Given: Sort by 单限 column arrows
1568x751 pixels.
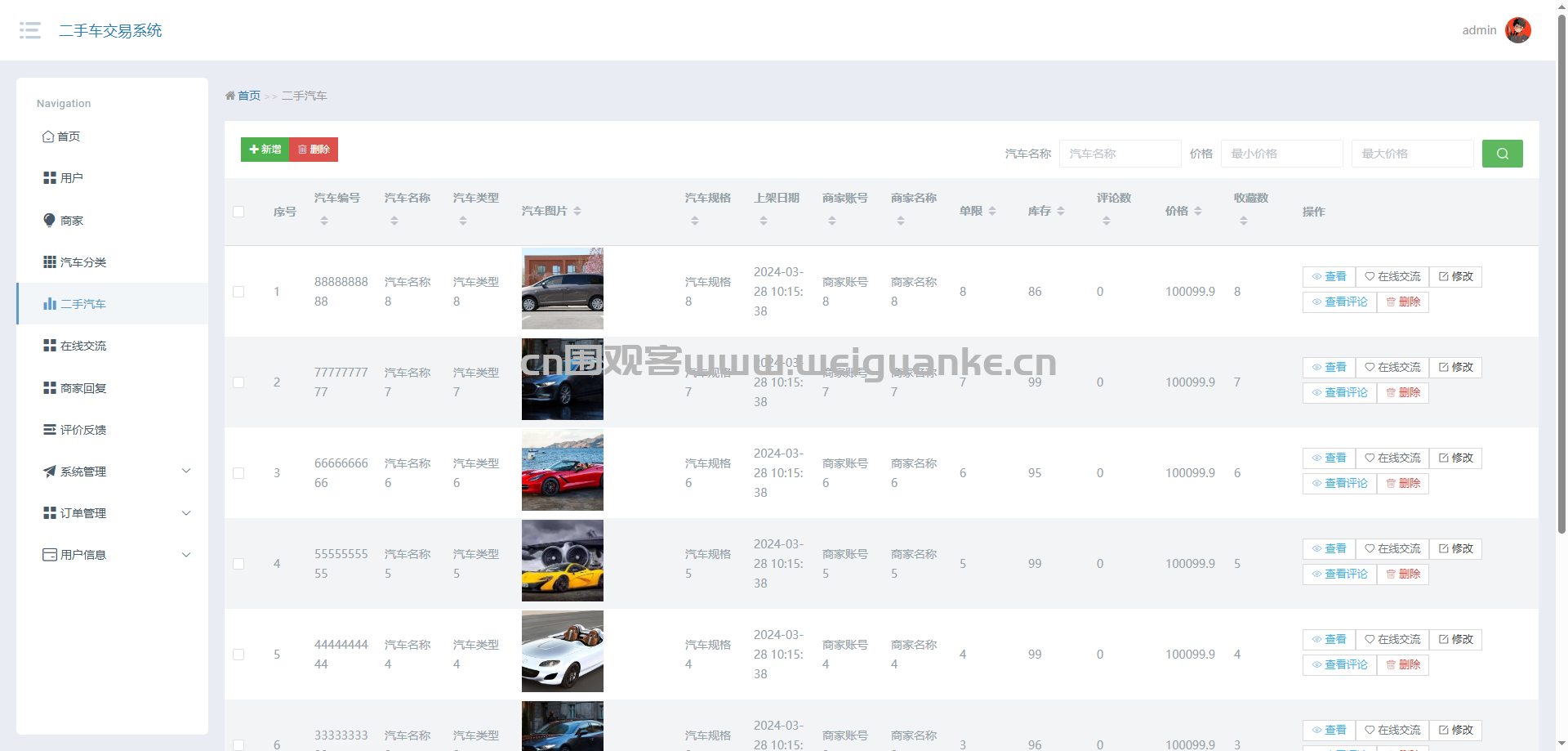Looking at the screenshot, I should click(992, 211).
